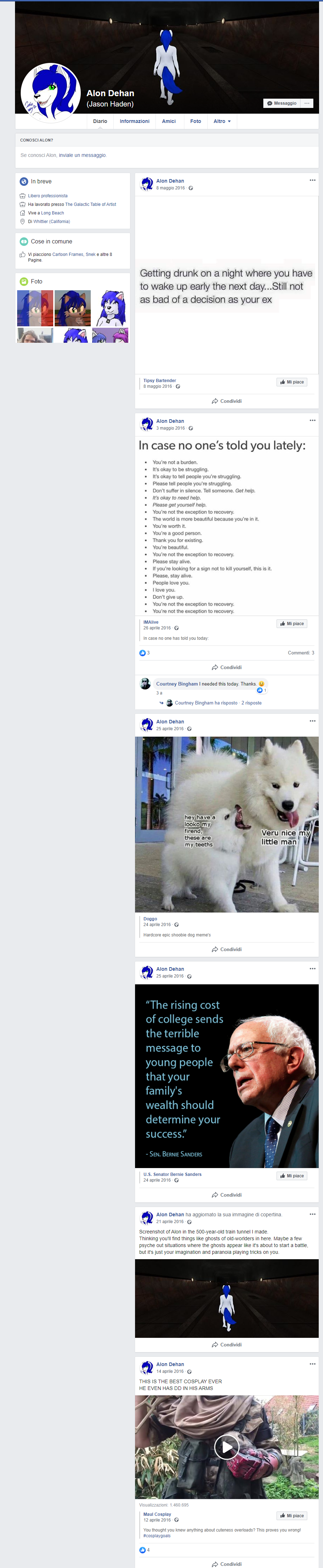323x1568 pixels.
Task: Open options menu of the 3 maggio post
Action: [x=313, y=421]
